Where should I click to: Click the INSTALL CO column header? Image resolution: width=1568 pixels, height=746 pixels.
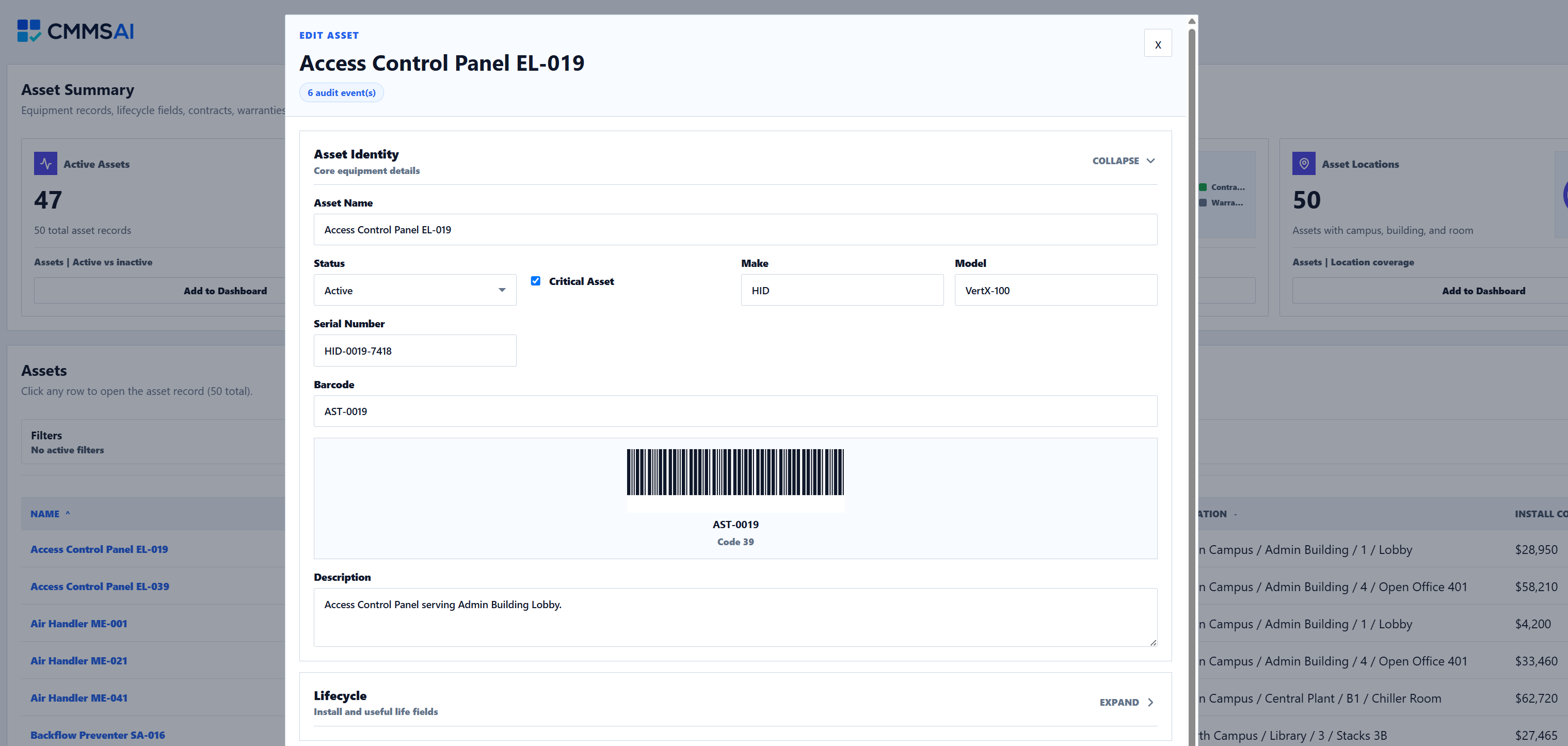[1541, 513]
